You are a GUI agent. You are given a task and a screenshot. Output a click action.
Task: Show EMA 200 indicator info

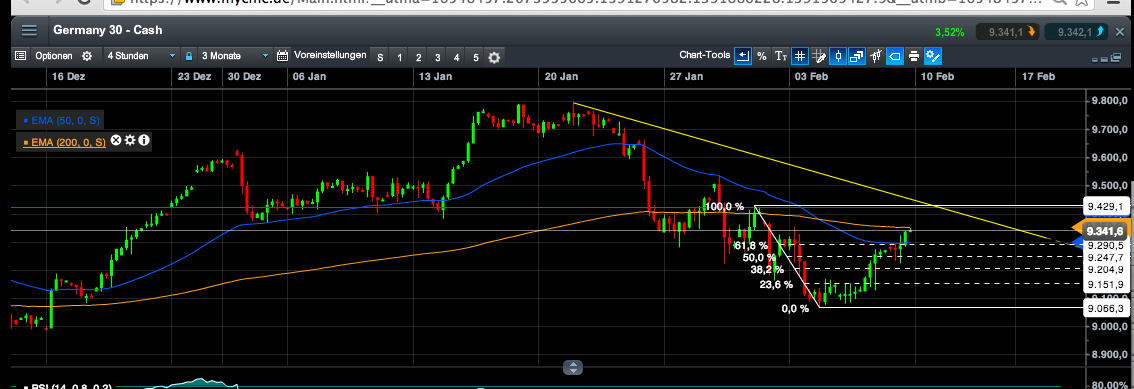(x=144, y=140)
